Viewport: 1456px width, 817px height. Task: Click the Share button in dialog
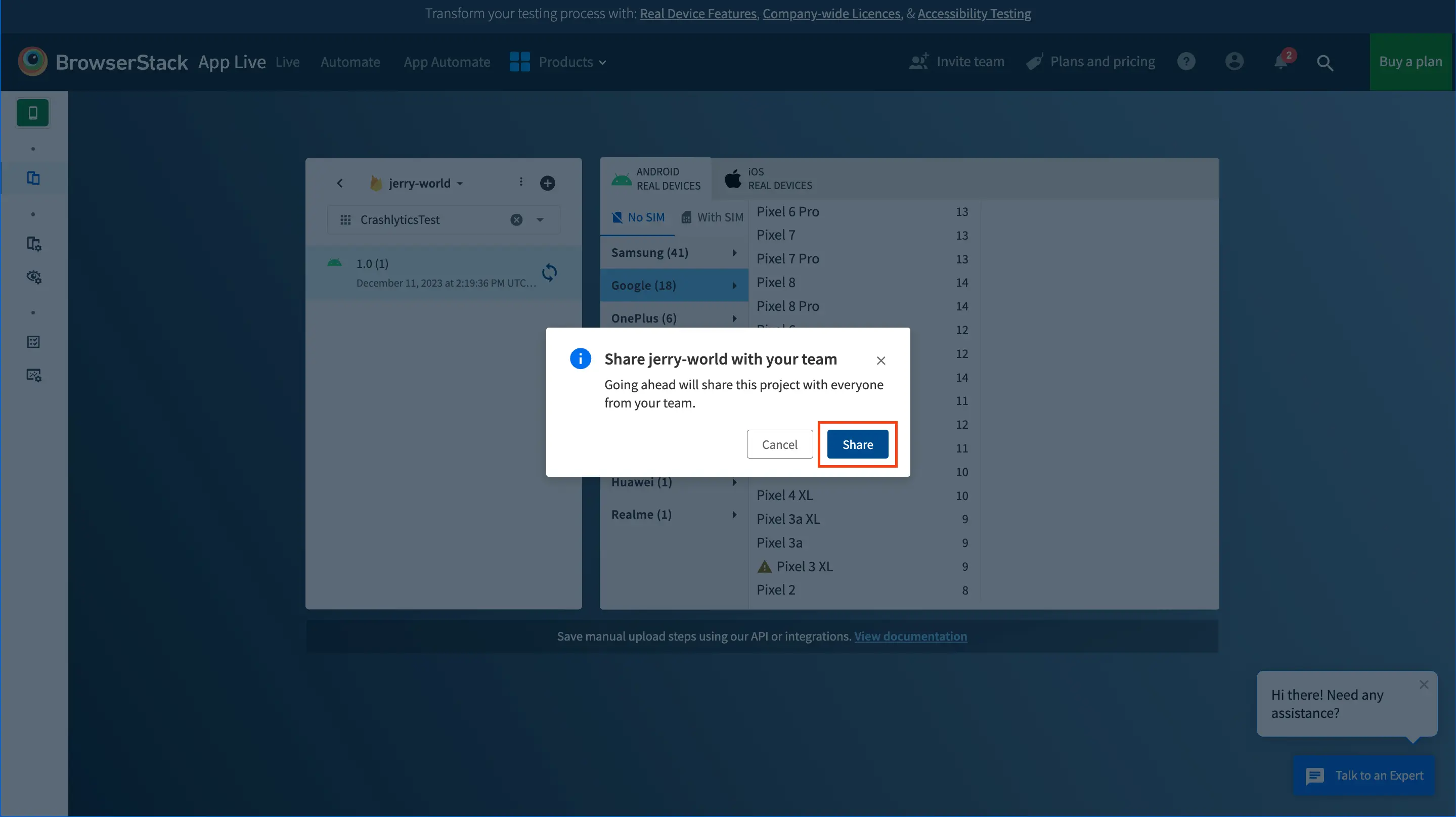click(x=857, y=445)
